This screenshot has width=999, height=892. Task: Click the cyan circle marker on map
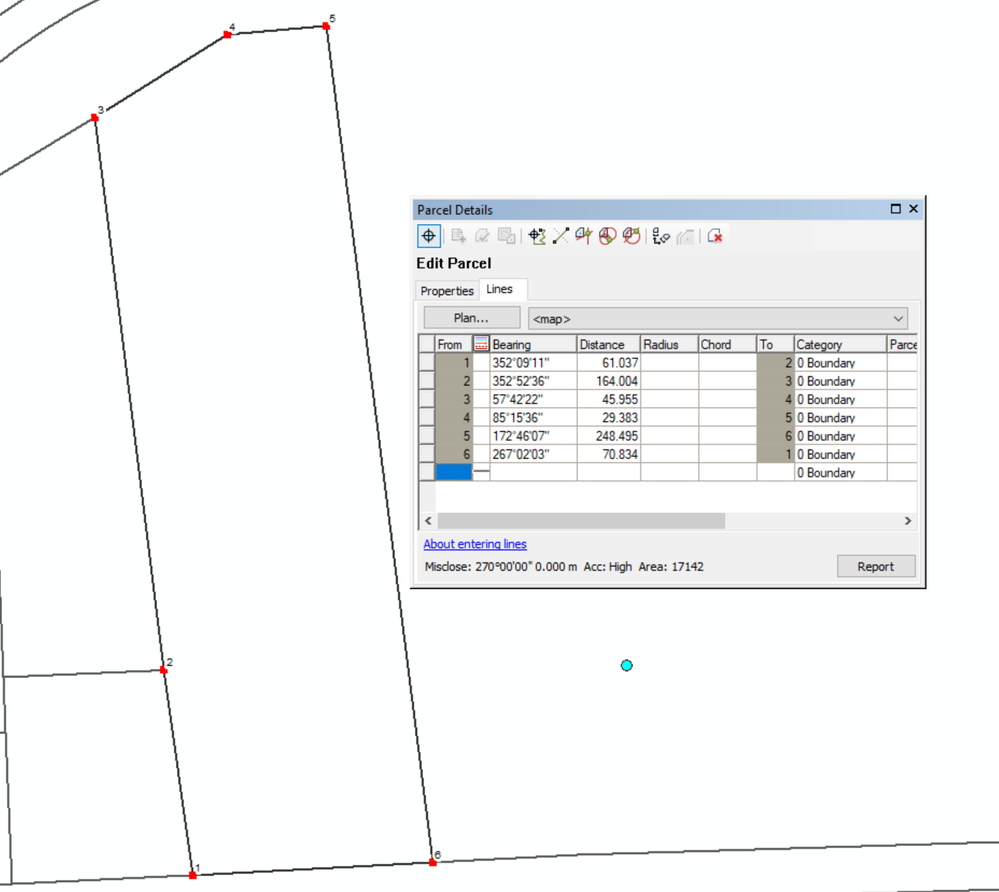(627, 665)
